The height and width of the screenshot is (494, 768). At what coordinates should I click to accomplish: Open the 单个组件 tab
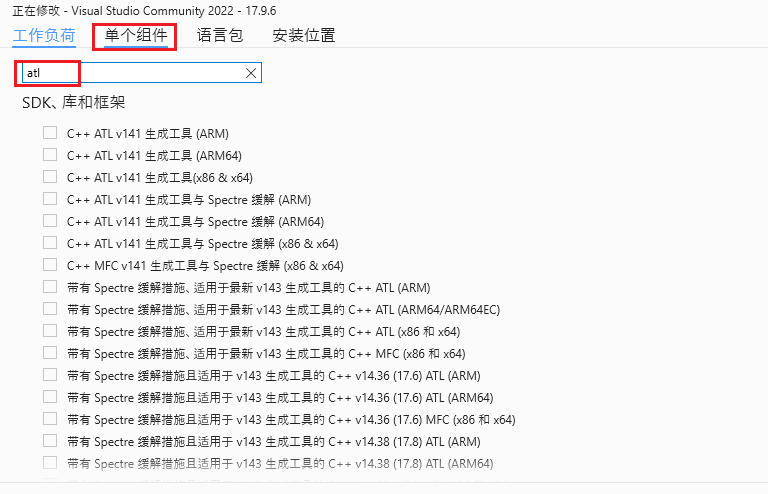click(136, 35)
